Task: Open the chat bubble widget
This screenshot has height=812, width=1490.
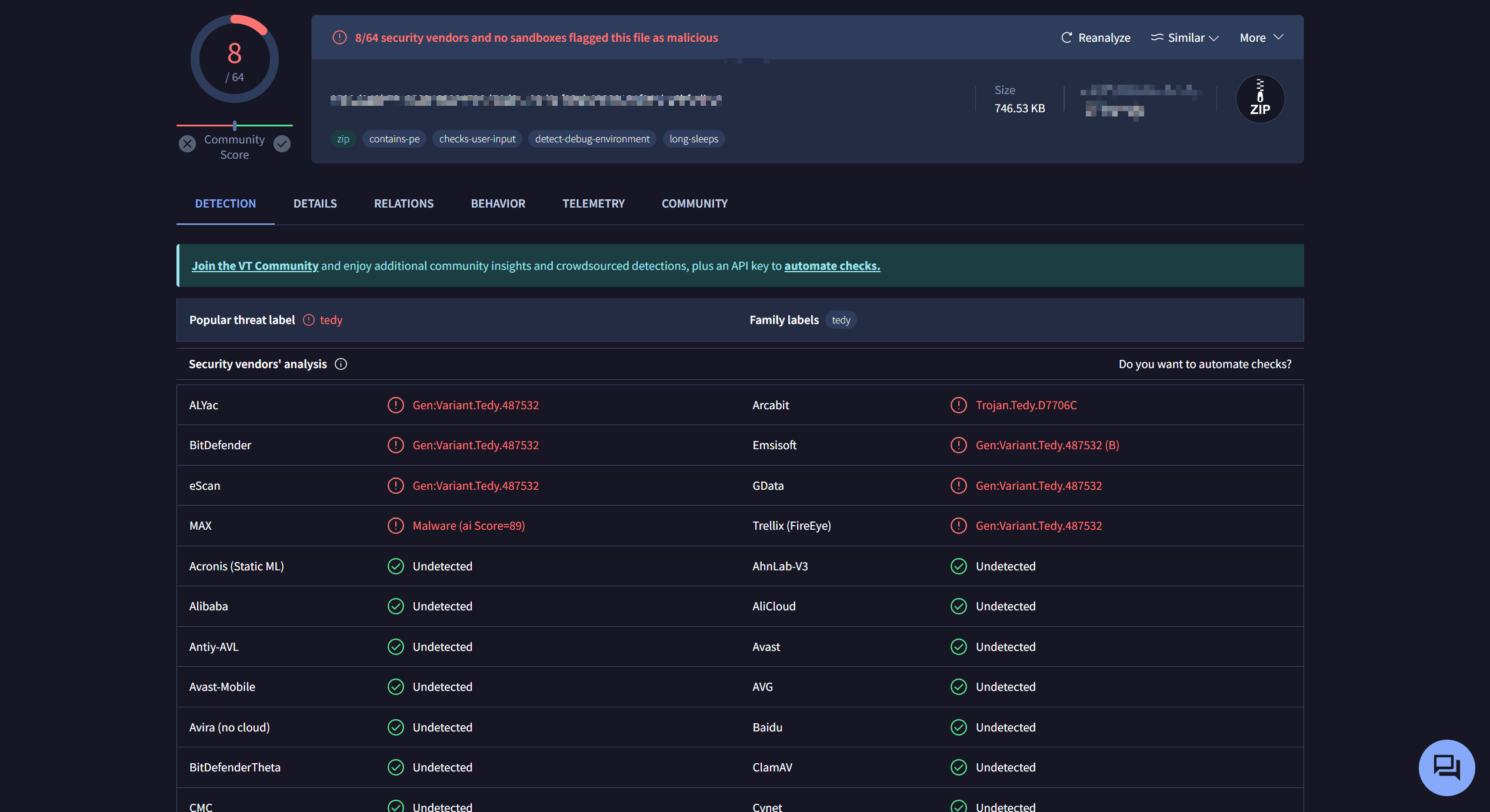Action: click(1446, 767)
